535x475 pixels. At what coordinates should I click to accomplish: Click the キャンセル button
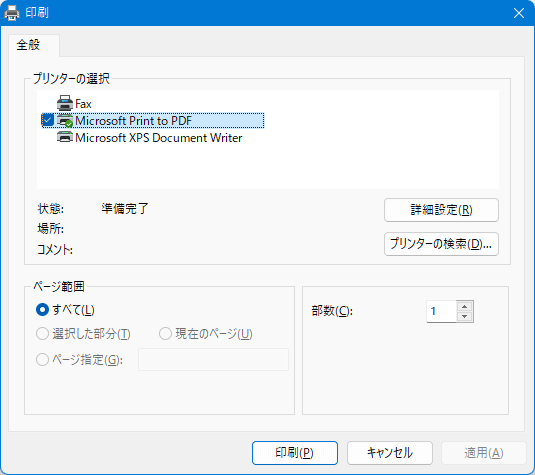tap(390, 453)
